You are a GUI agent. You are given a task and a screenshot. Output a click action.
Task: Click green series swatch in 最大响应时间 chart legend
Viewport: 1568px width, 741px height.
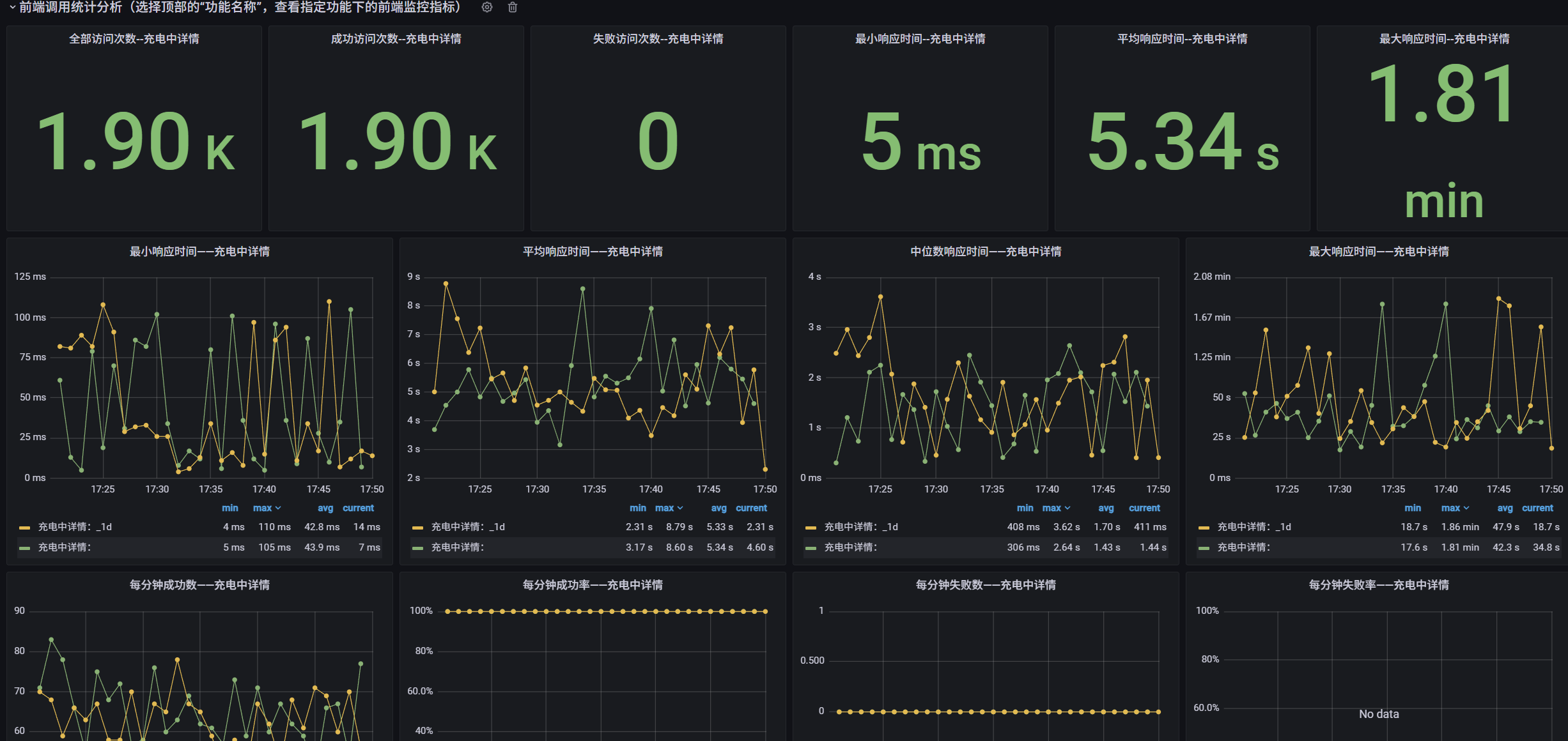pos(1204,548)
